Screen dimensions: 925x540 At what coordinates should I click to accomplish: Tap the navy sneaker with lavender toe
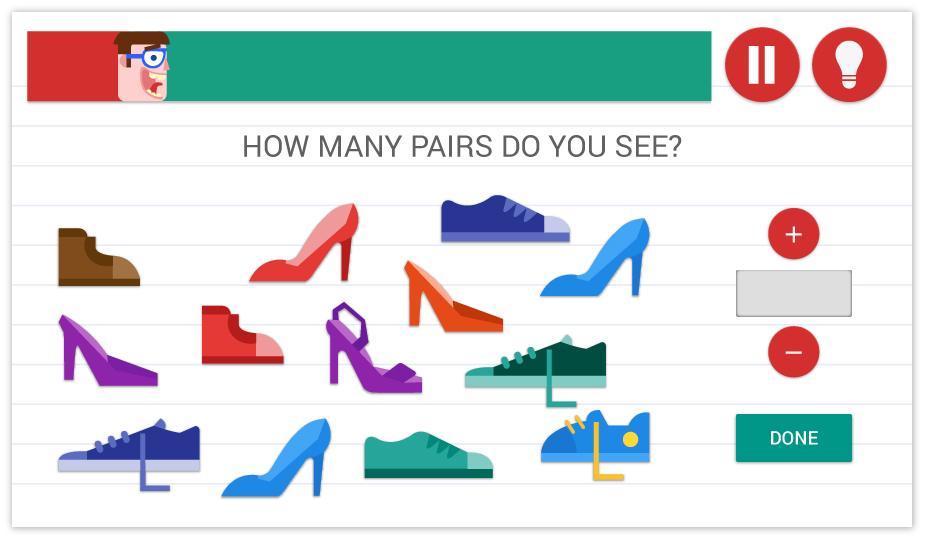[x=506, y=218]
